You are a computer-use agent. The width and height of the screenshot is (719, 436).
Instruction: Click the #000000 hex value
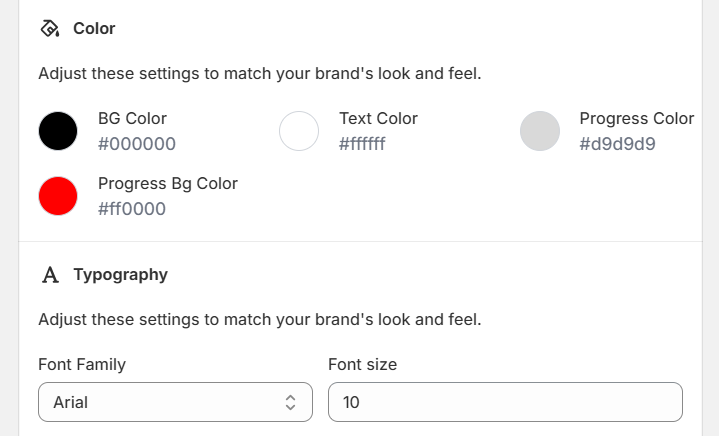[x=137, y=144]
